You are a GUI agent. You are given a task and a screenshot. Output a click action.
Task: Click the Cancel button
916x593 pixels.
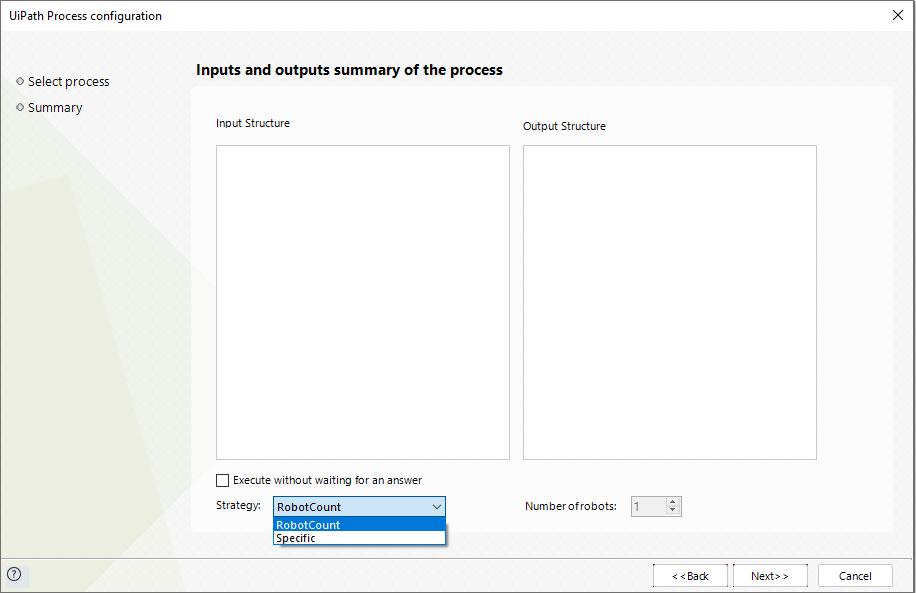855,576
